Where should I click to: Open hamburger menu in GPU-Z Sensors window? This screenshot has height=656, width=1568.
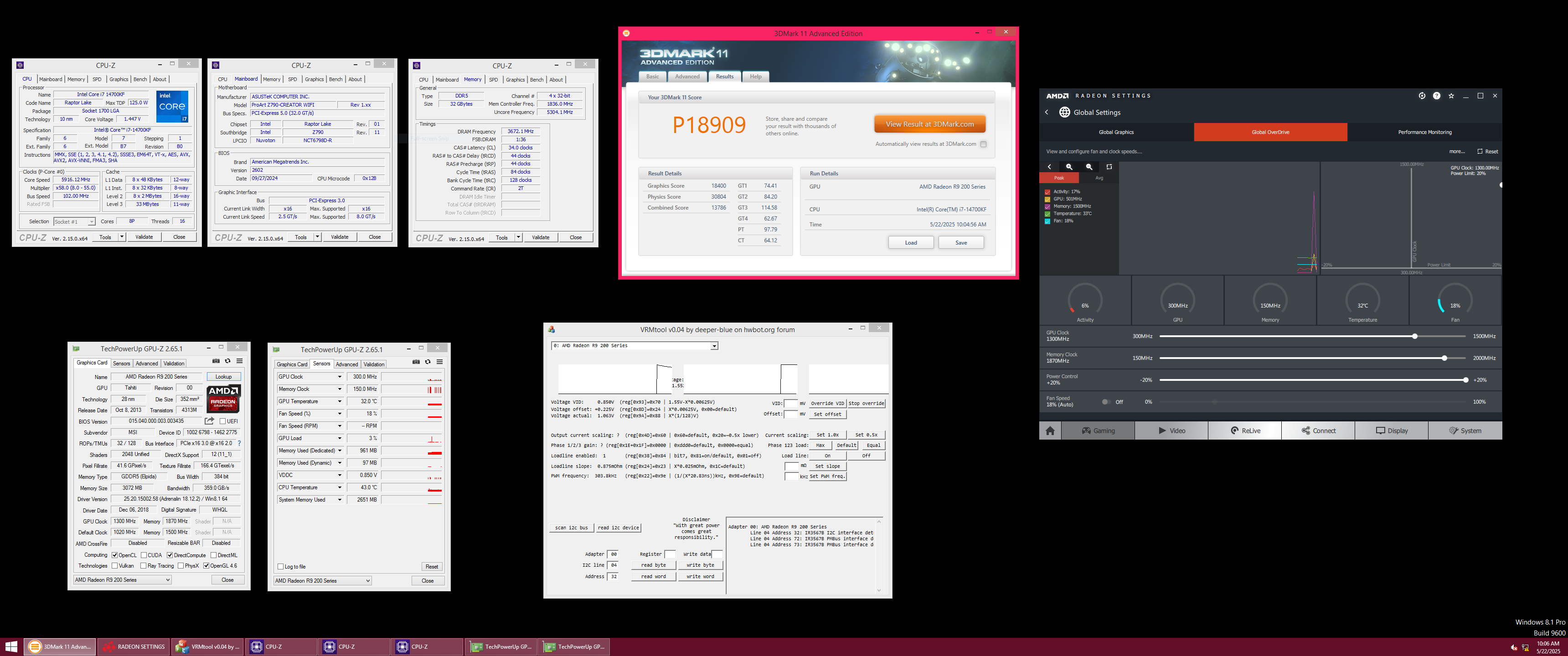pos(439,361)
